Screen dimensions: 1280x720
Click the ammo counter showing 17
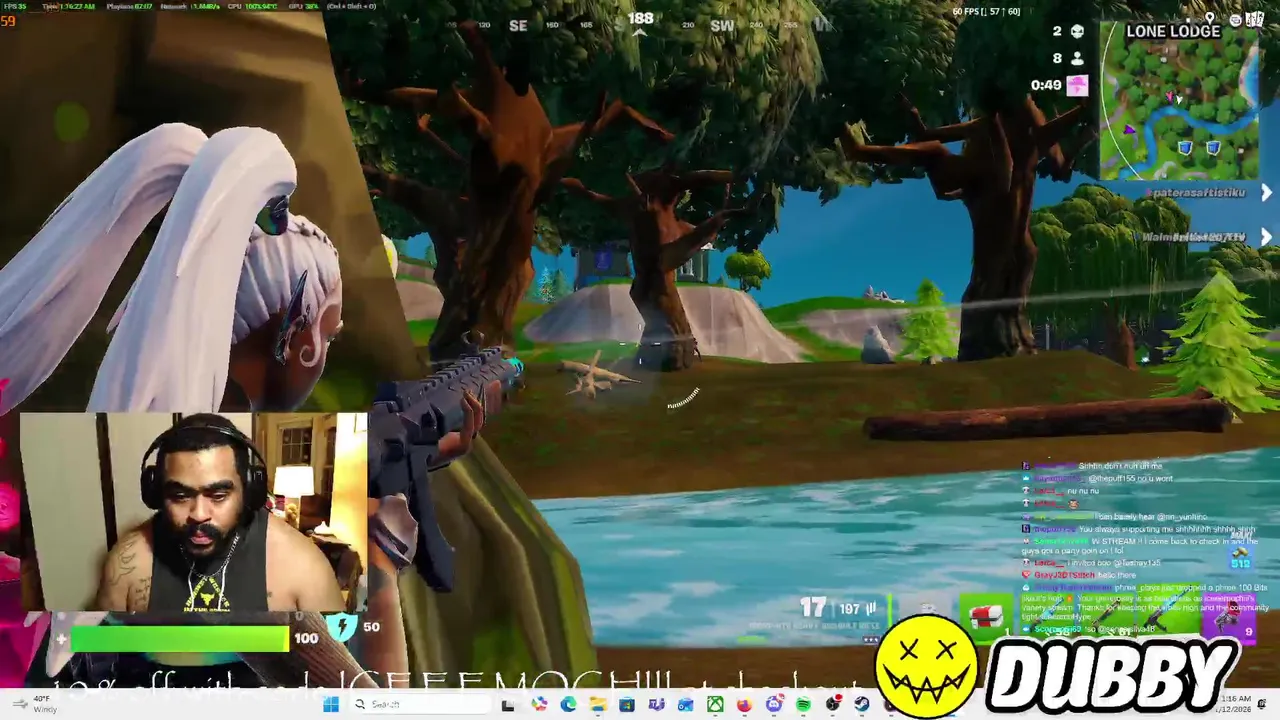[812, 606]
